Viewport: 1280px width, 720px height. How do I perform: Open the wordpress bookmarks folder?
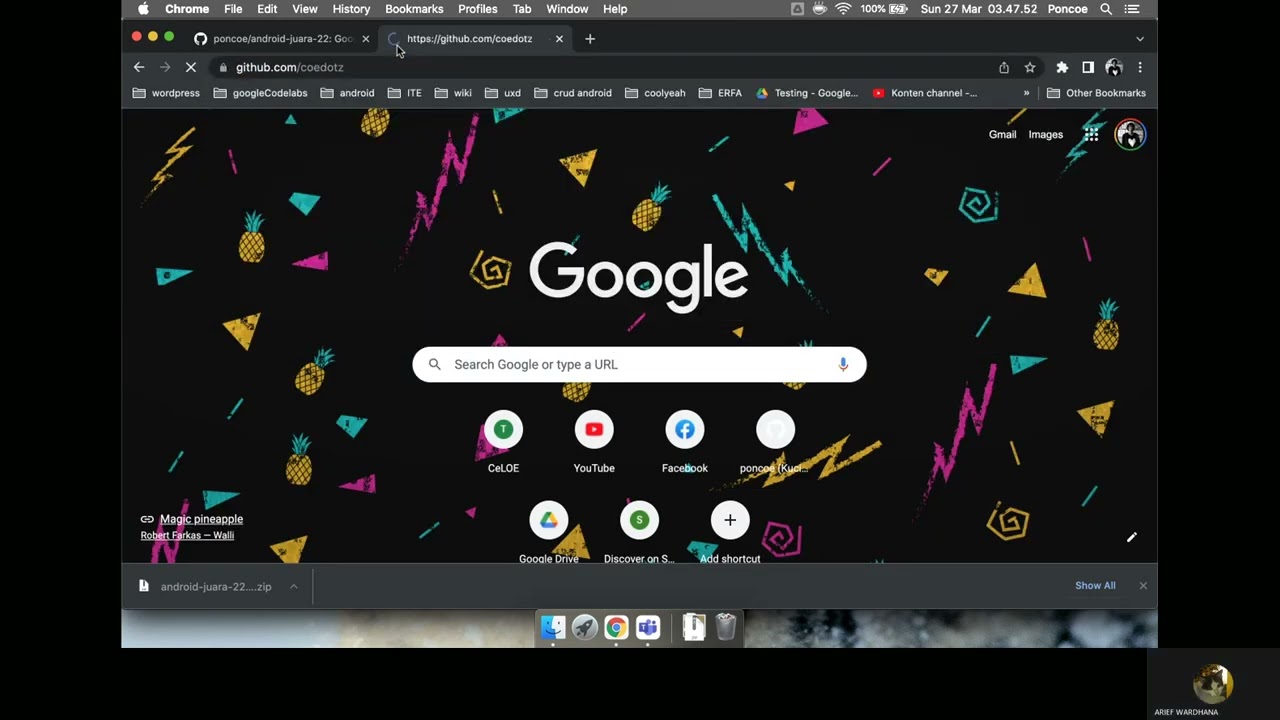pyautogui.click(x=167, y=93)
